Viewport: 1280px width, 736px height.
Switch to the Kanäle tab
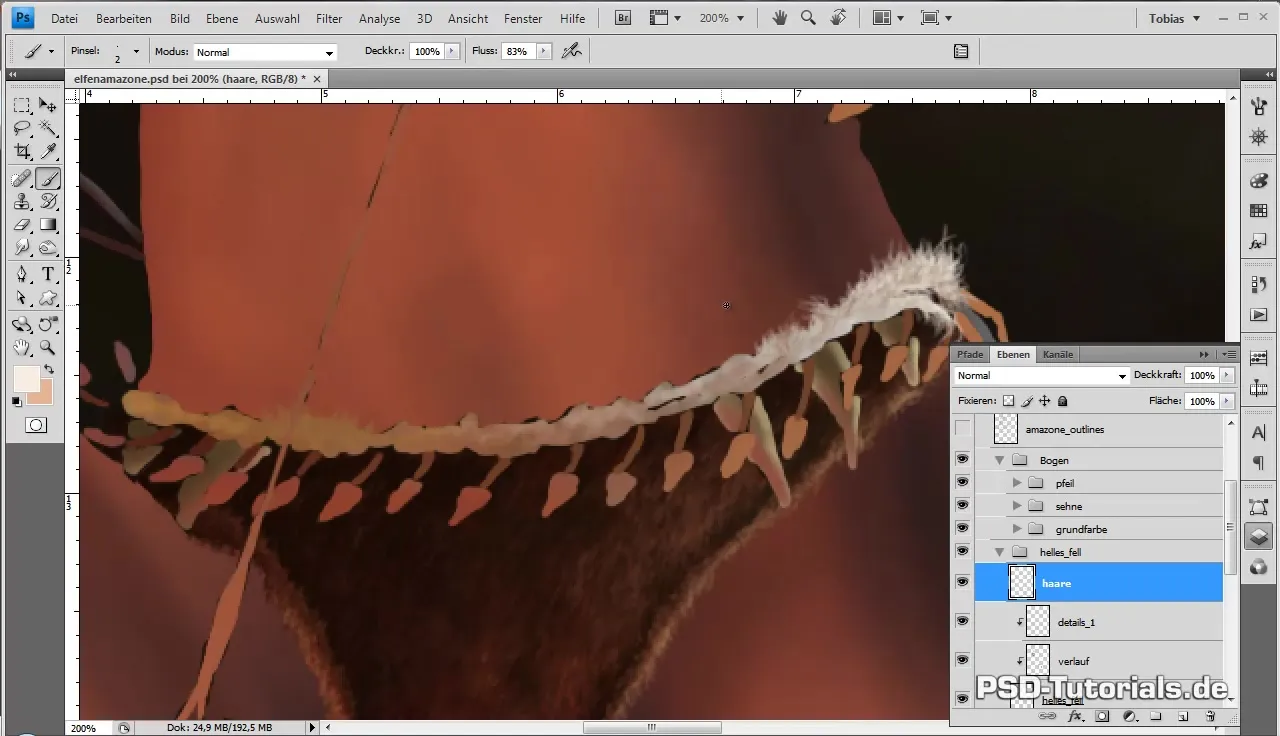1058,354
